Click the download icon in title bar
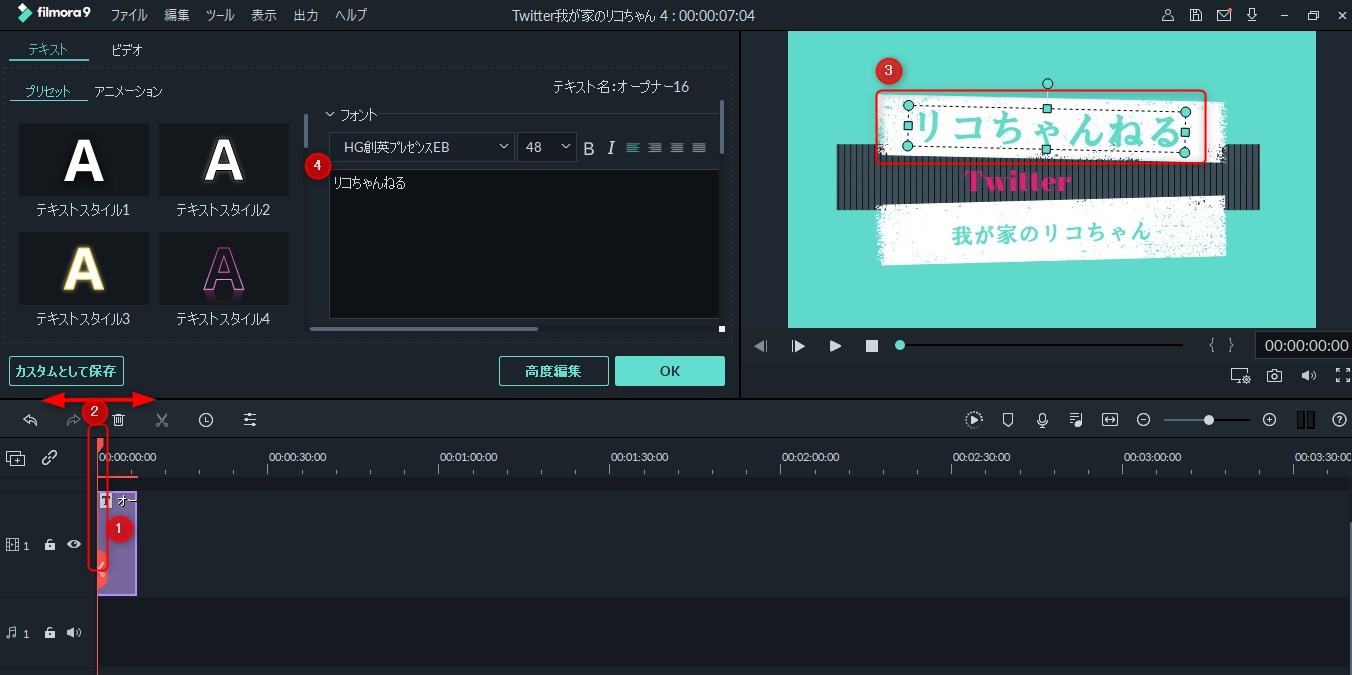This screenshot has height=675, width=1352. tap(1251, 15)
